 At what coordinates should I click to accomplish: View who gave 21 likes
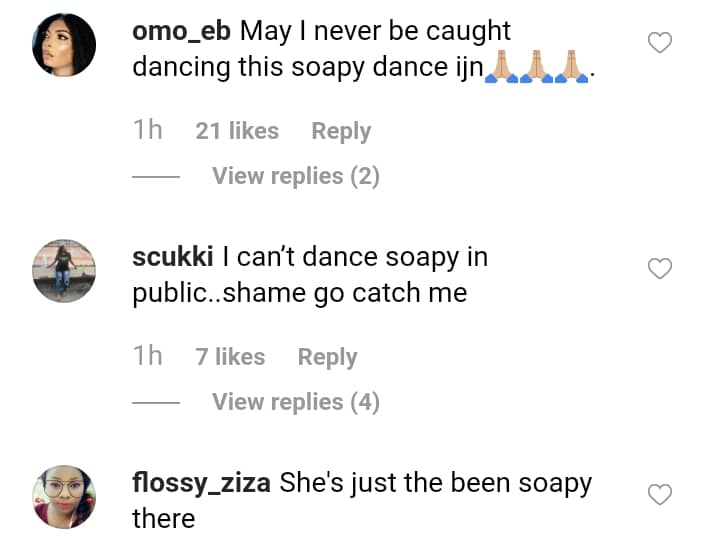coord(237,131)
